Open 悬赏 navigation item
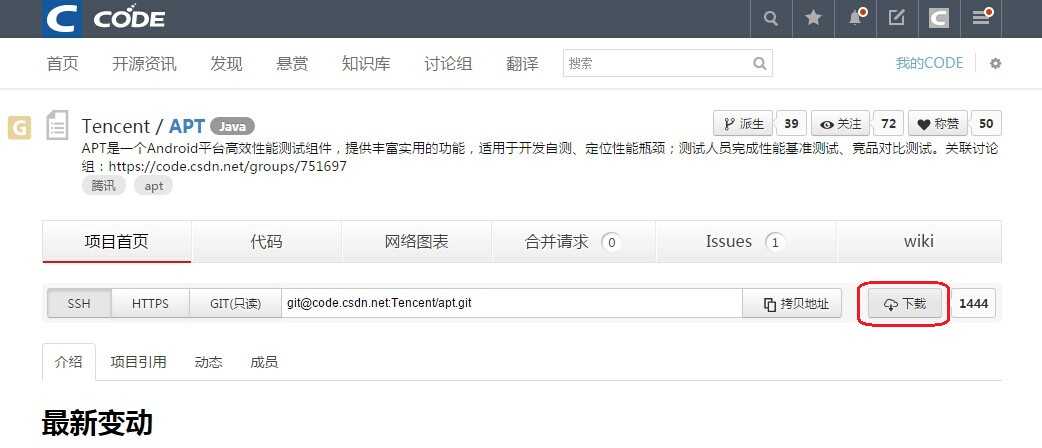The image size is (1042, 448). (292, 64)
